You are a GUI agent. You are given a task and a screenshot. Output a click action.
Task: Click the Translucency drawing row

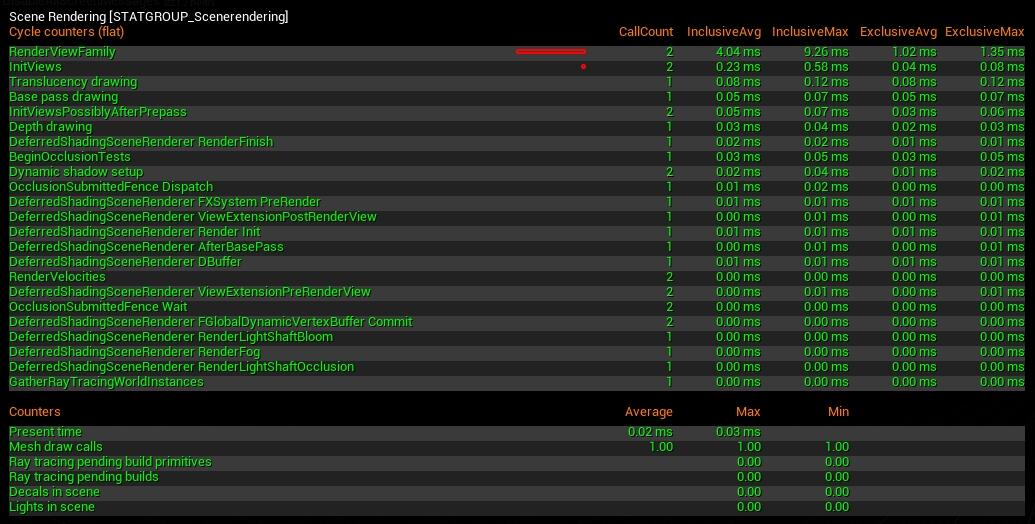517,82
